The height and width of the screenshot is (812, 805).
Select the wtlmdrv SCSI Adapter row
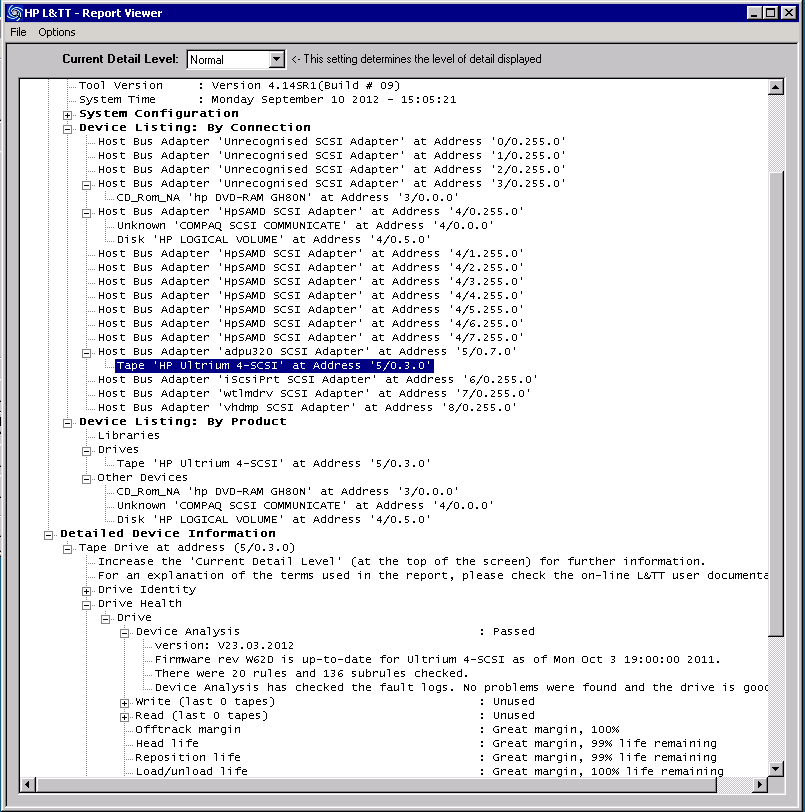point(314,394)
